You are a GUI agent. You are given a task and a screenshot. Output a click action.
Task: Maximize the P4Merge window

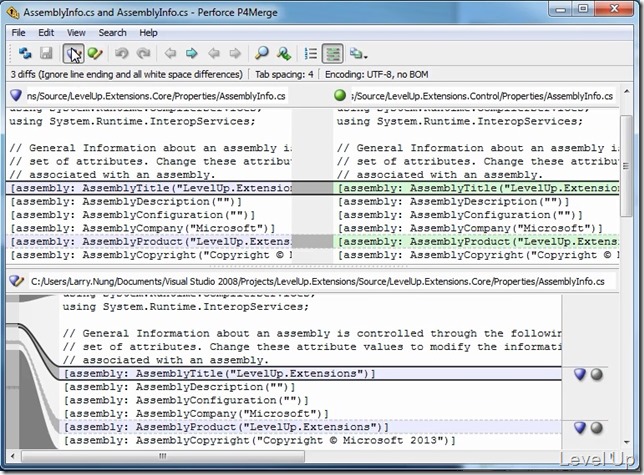tap(583, 9)
